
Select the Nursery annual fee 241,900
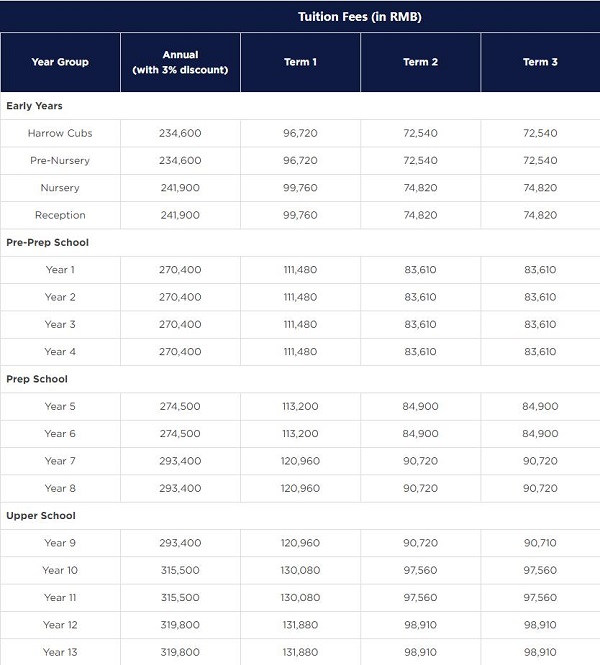tap(180, 188)
